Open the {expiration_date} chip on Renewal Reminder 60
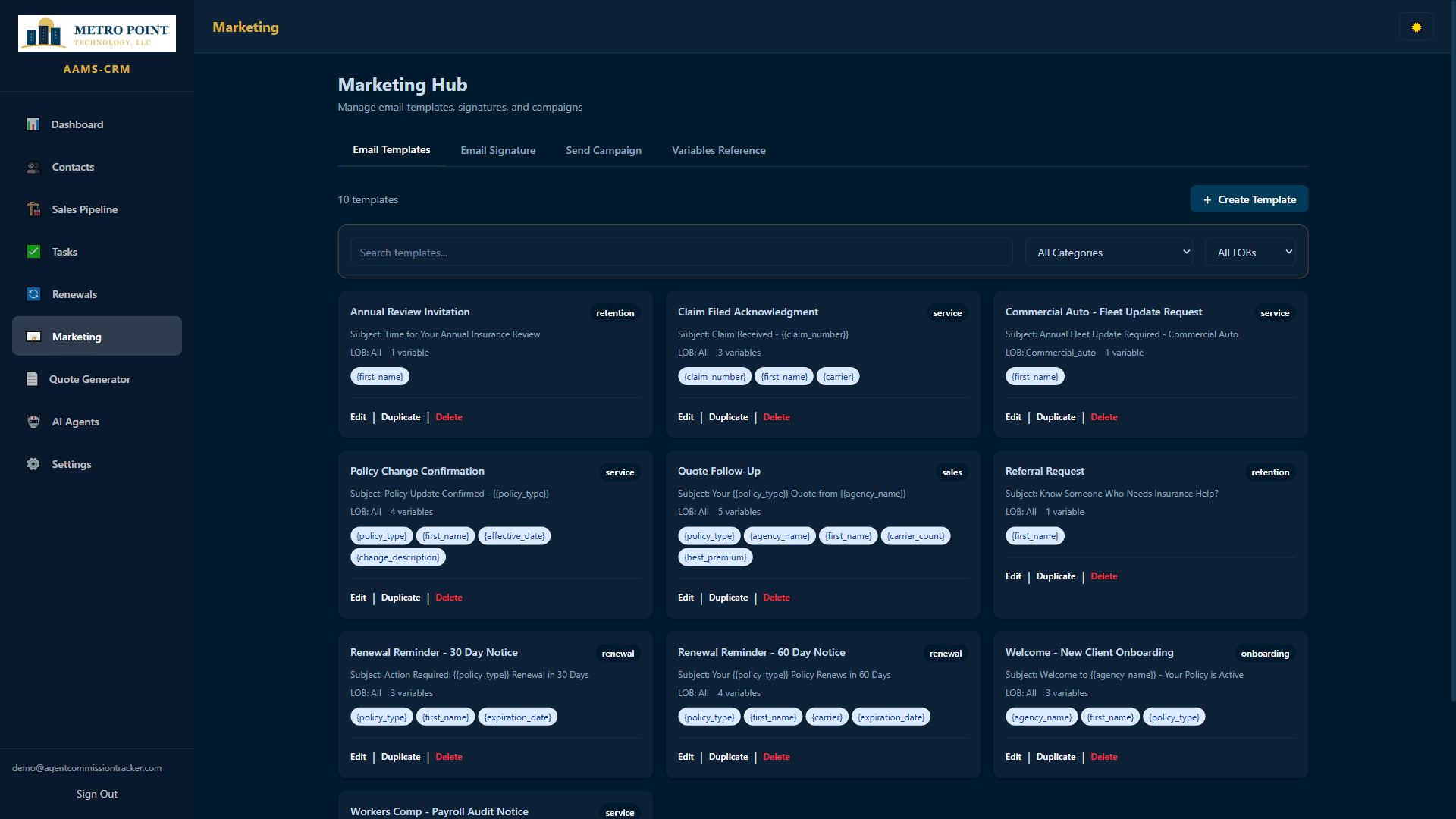 coord(890,717)
